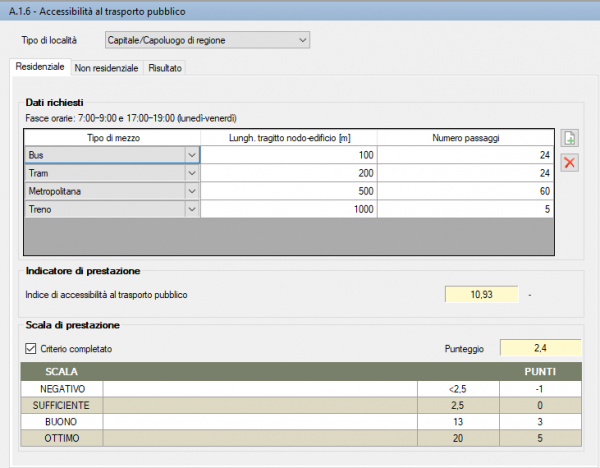Viewport: 600px width, 468px height.
Task: Select the Treno distance cell showing 1000
Action: point(289,209)
